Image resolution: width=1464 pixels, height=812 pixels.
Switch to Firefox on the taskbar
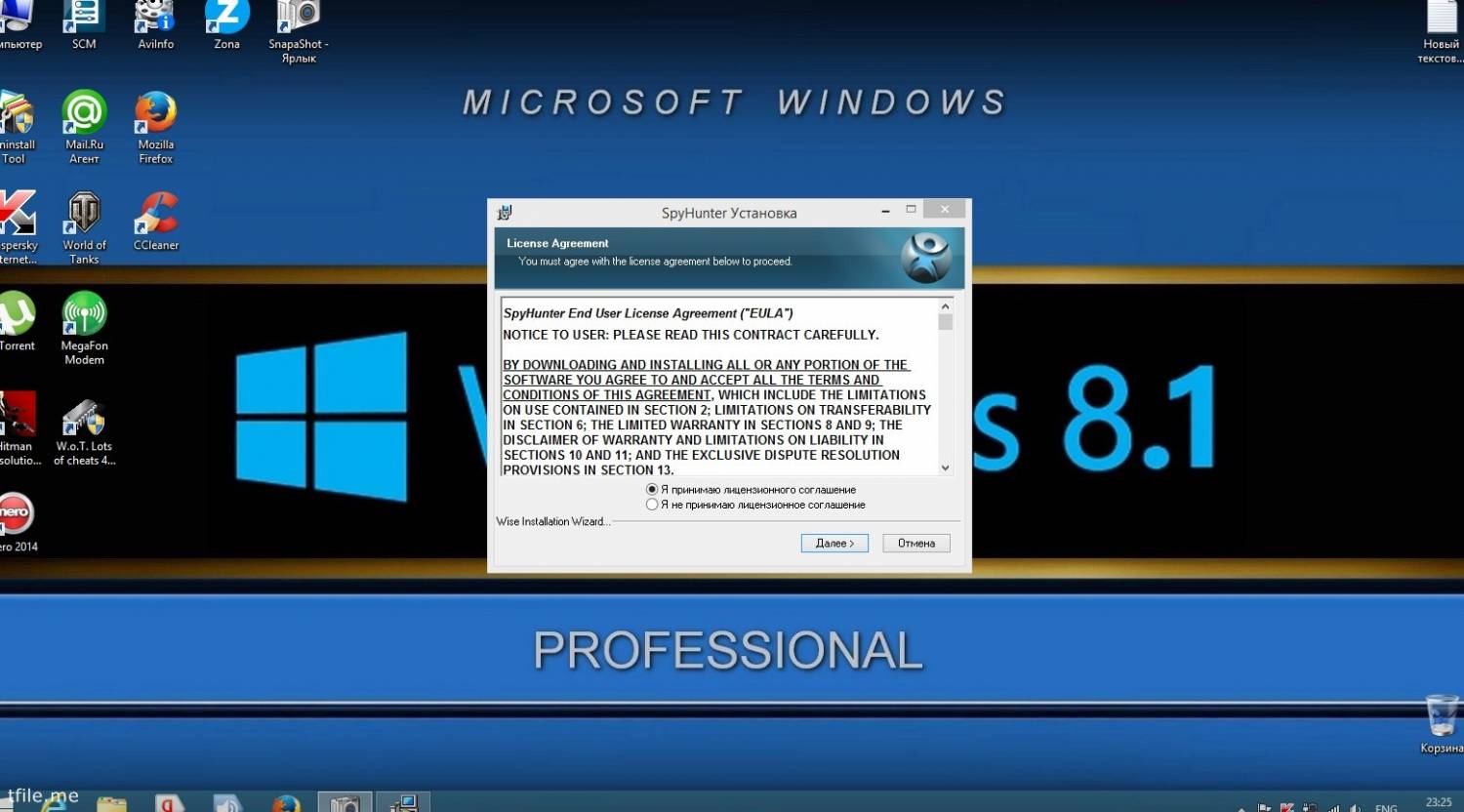point(286,803)
